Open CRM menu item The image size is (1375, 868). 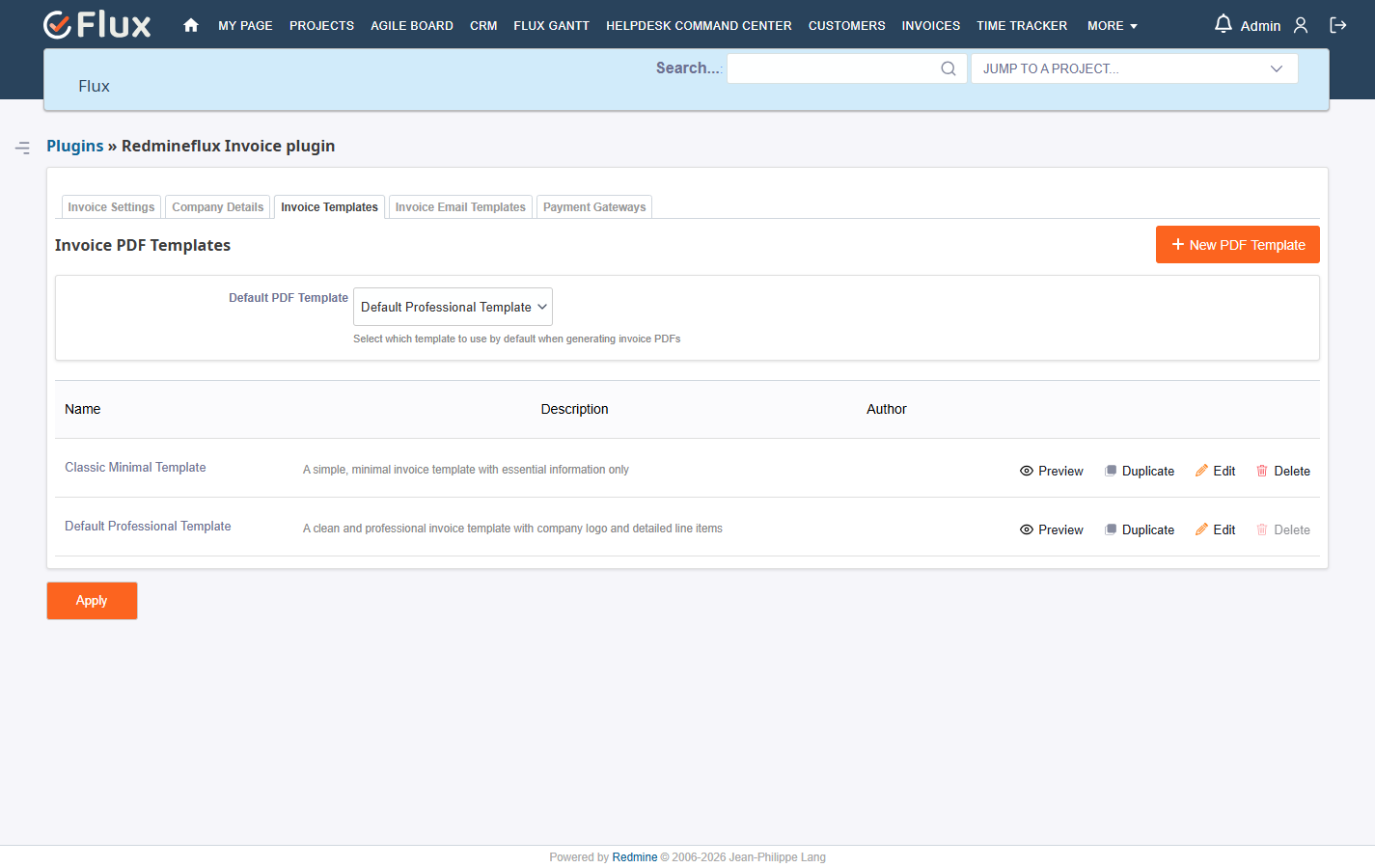click(483, 26)
